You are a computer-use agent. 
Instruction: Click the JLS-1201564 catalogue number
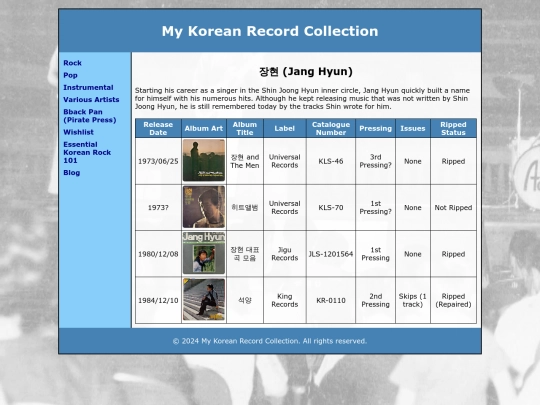tap(331, 254)
